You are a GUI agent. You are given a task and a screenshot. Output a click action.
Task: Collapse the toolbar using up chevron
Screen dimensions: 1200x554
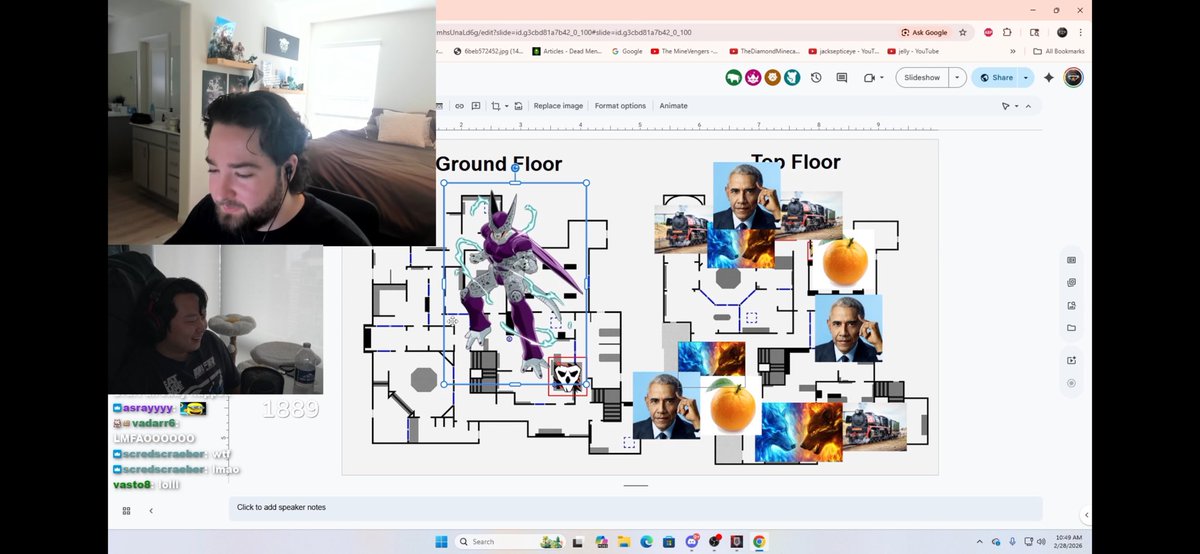click(1028, 106)
